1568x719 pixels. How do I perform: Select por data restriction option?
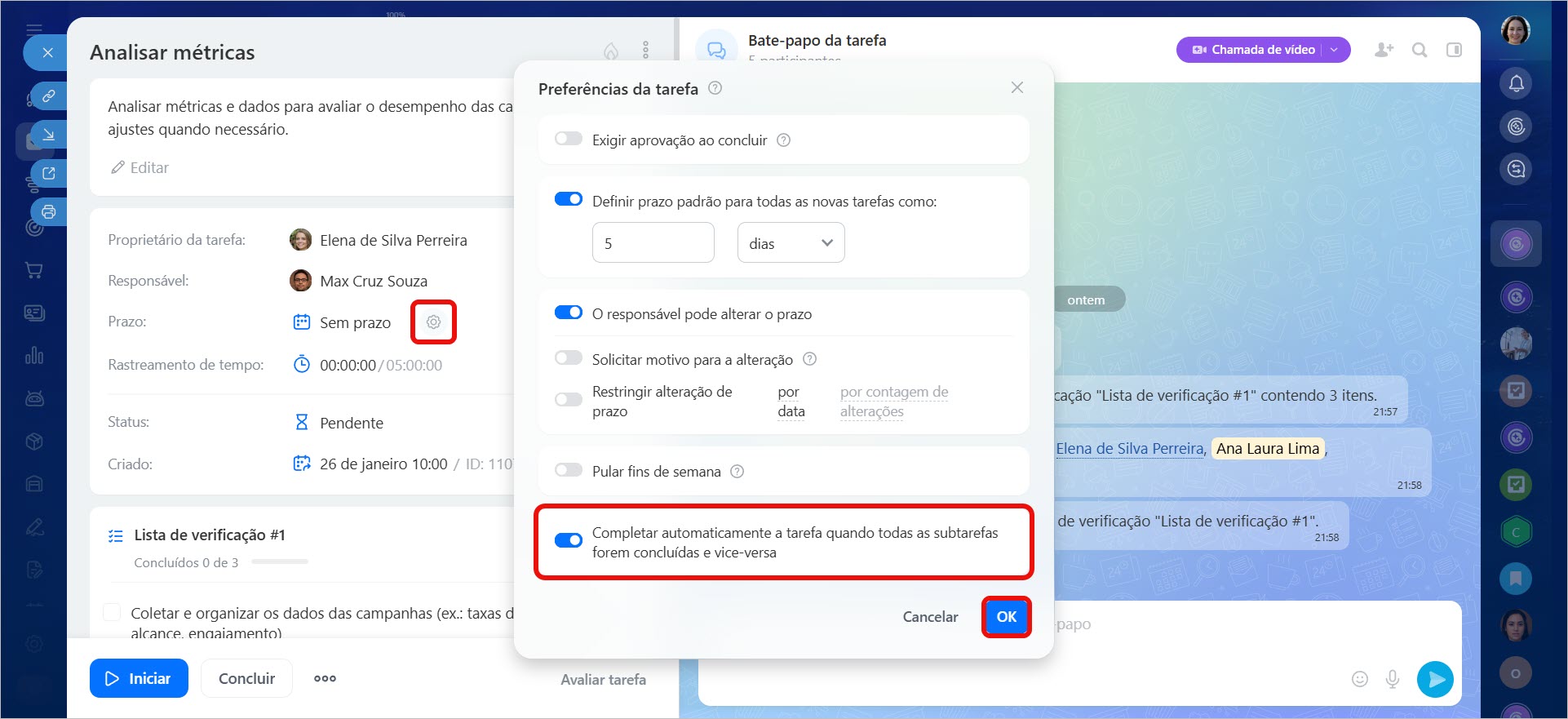coord(791,402)
